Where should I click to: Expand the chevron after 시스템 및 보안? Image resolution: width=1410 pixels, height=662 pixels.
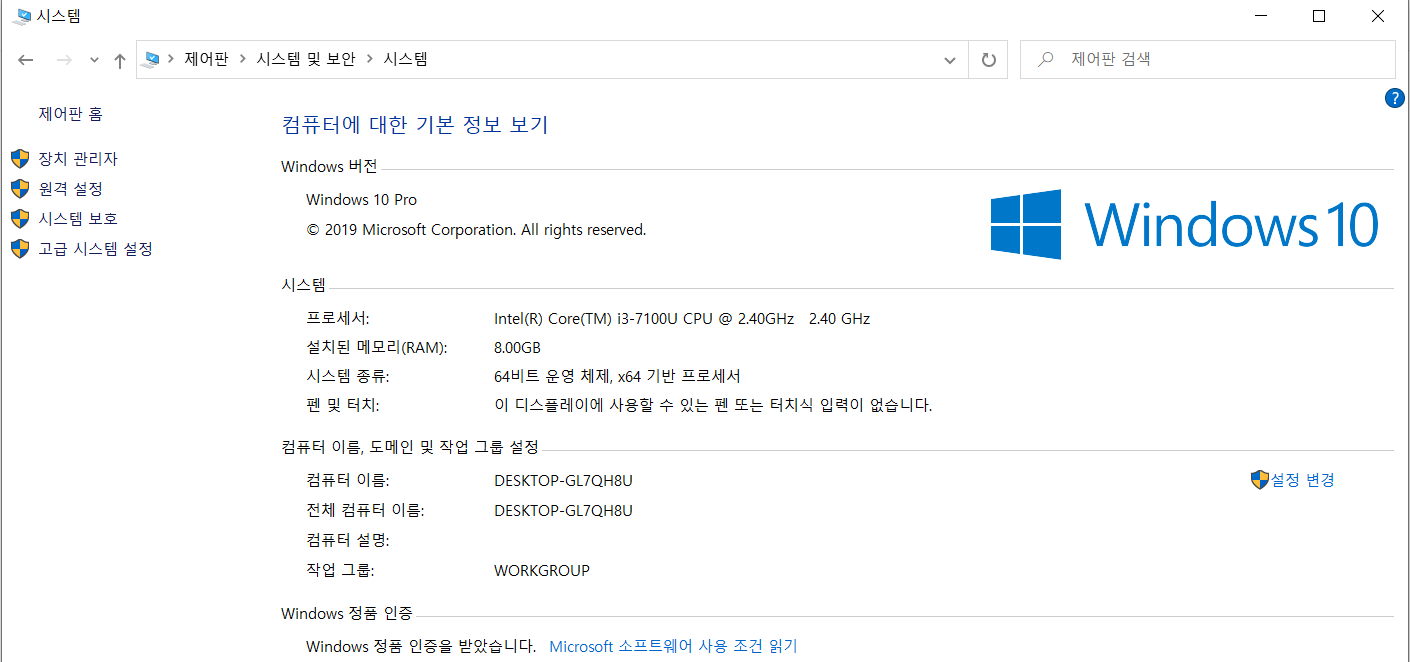tap(370, 59)
